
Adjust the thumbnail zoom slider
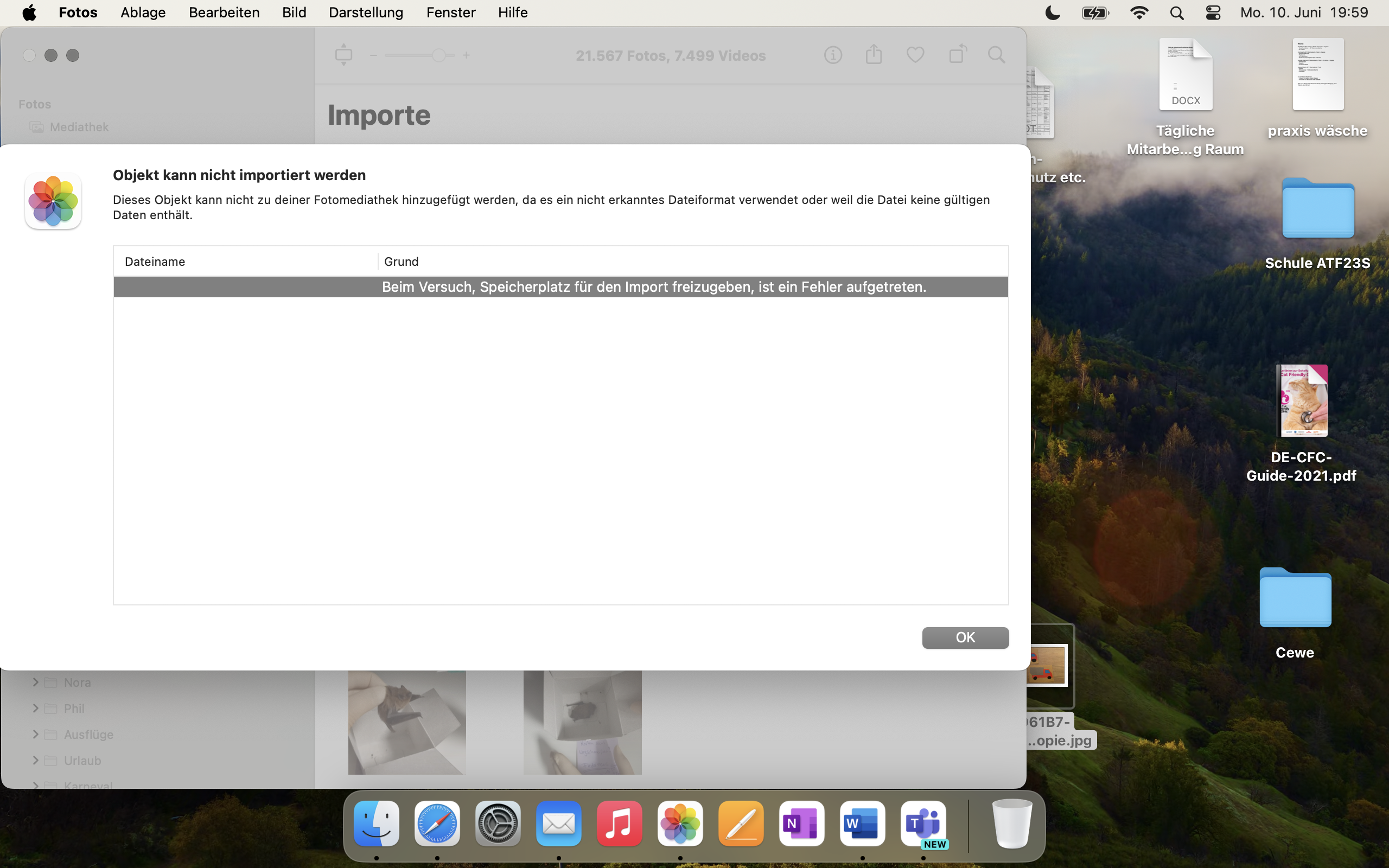(x=438, y=56)
